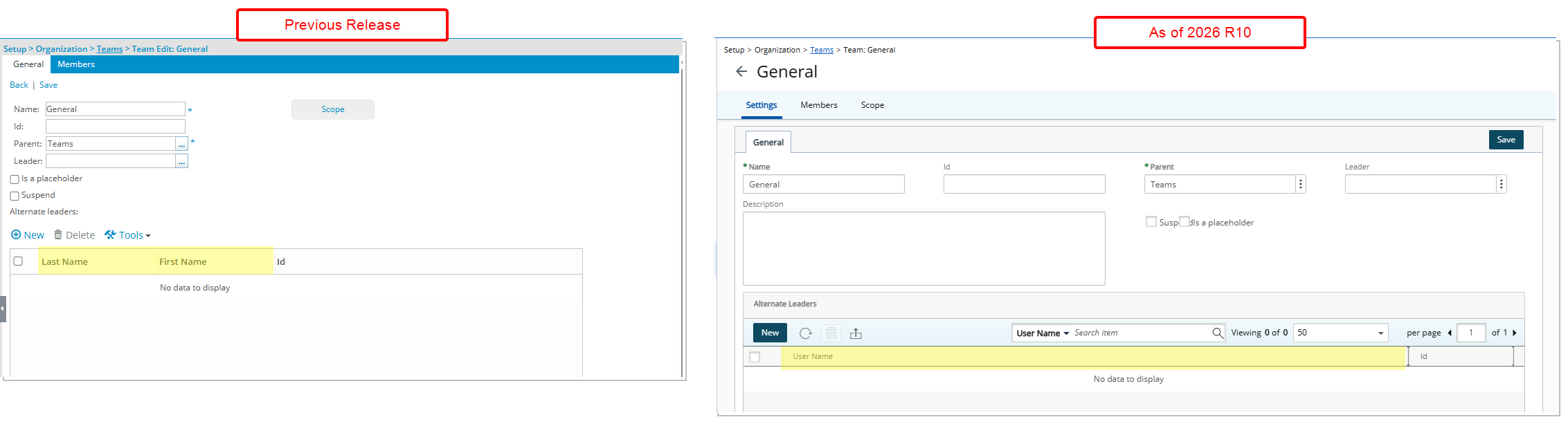Check 'Is a placeholder' in previous release

coord(15,179)
